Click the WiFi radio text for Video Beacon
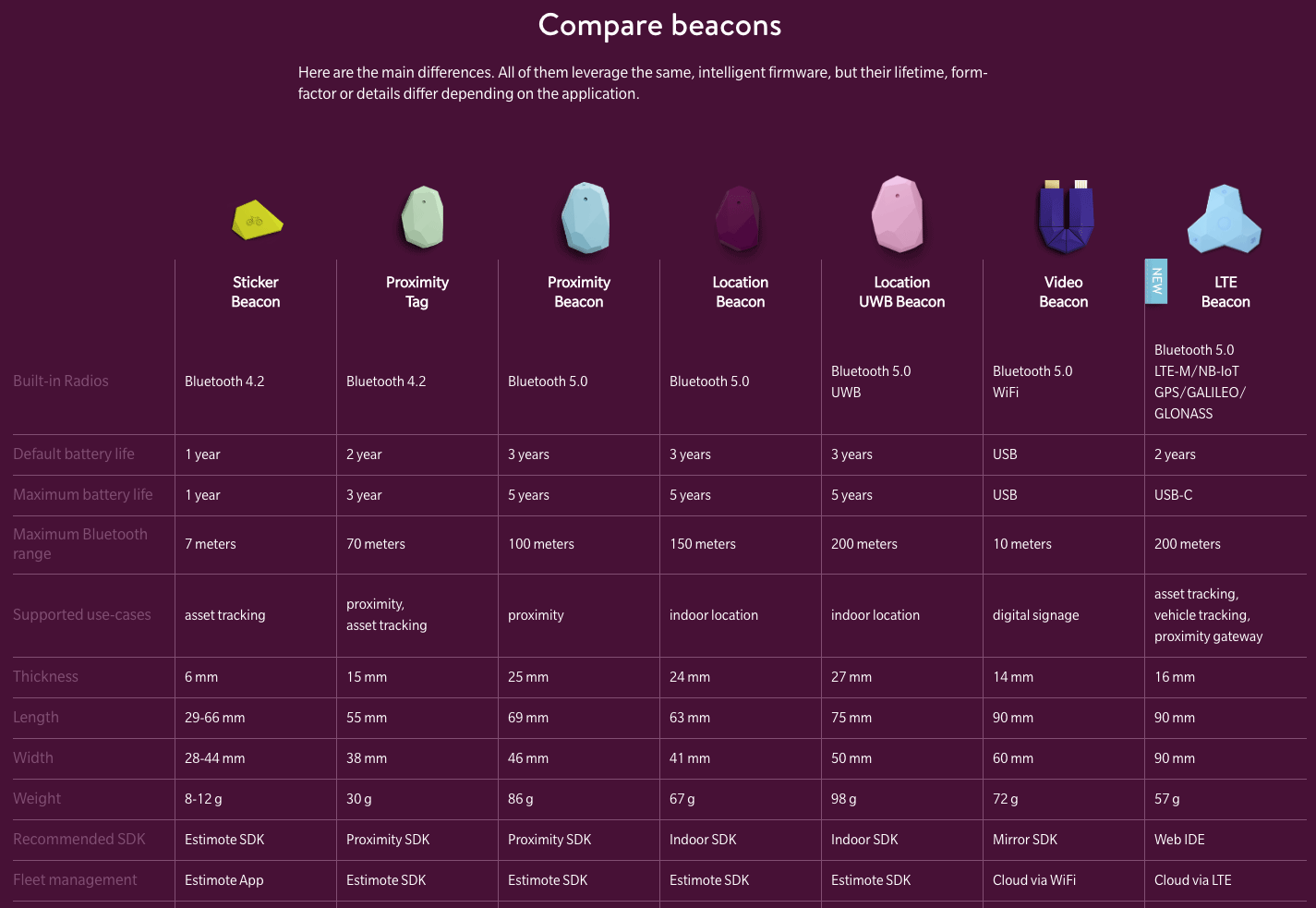The height and width of the screenshot is (908, 1316). [1006, 393]
